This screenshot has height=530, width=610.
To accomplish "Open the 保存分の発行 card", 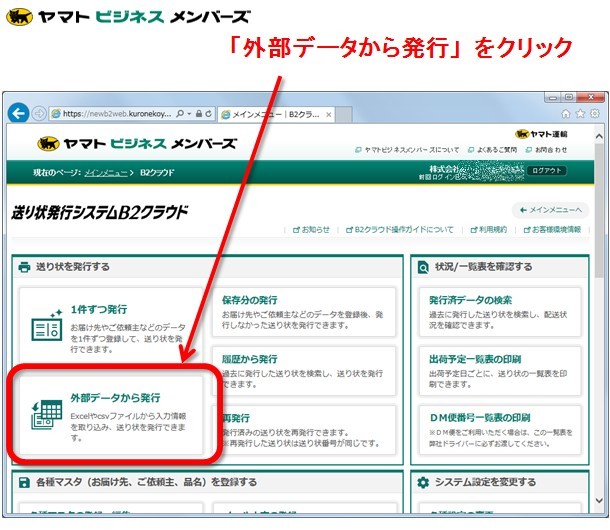I will pos(304,312).
